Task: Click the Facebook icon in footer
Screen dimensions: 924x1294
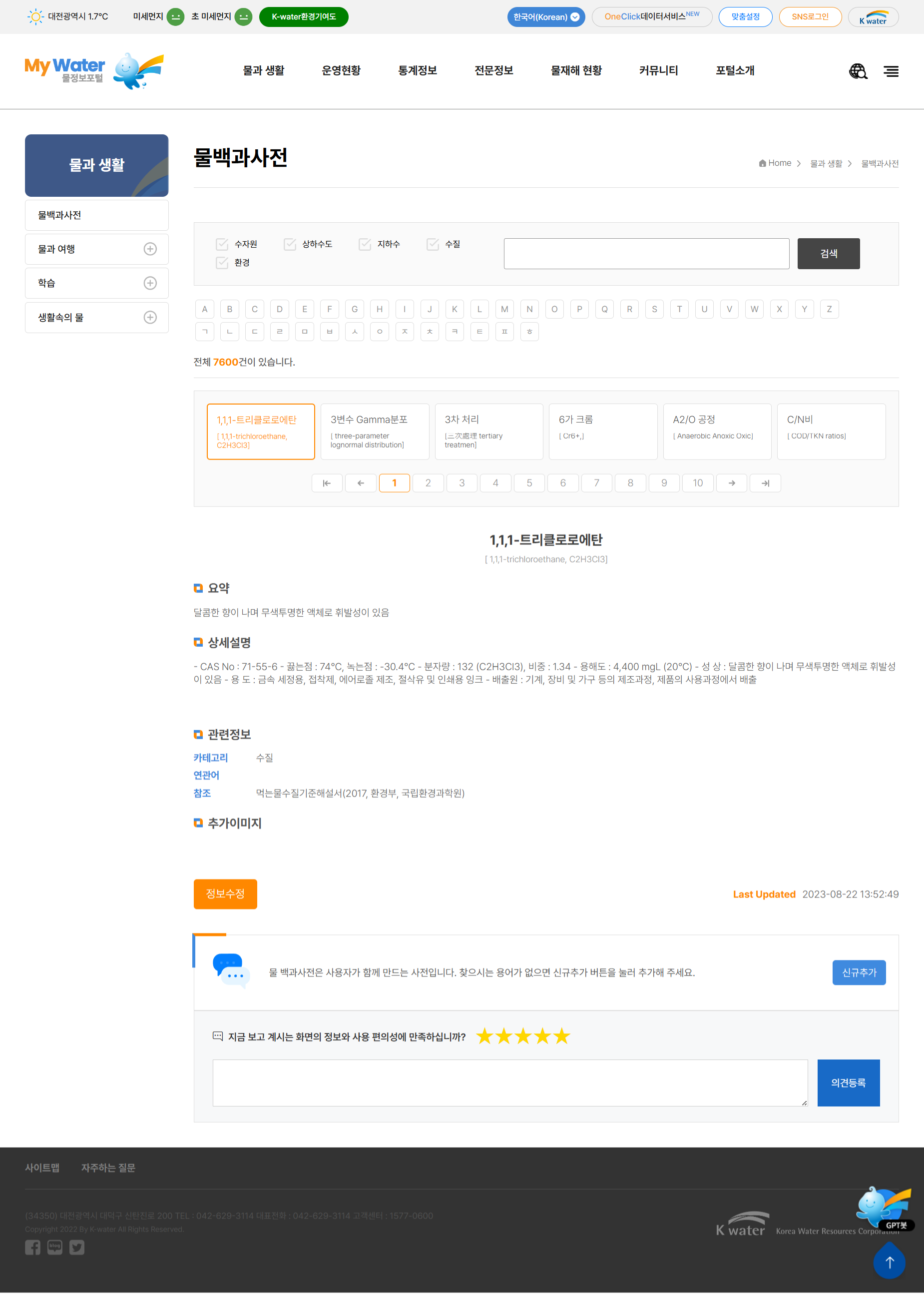Action: point(32,1248)
